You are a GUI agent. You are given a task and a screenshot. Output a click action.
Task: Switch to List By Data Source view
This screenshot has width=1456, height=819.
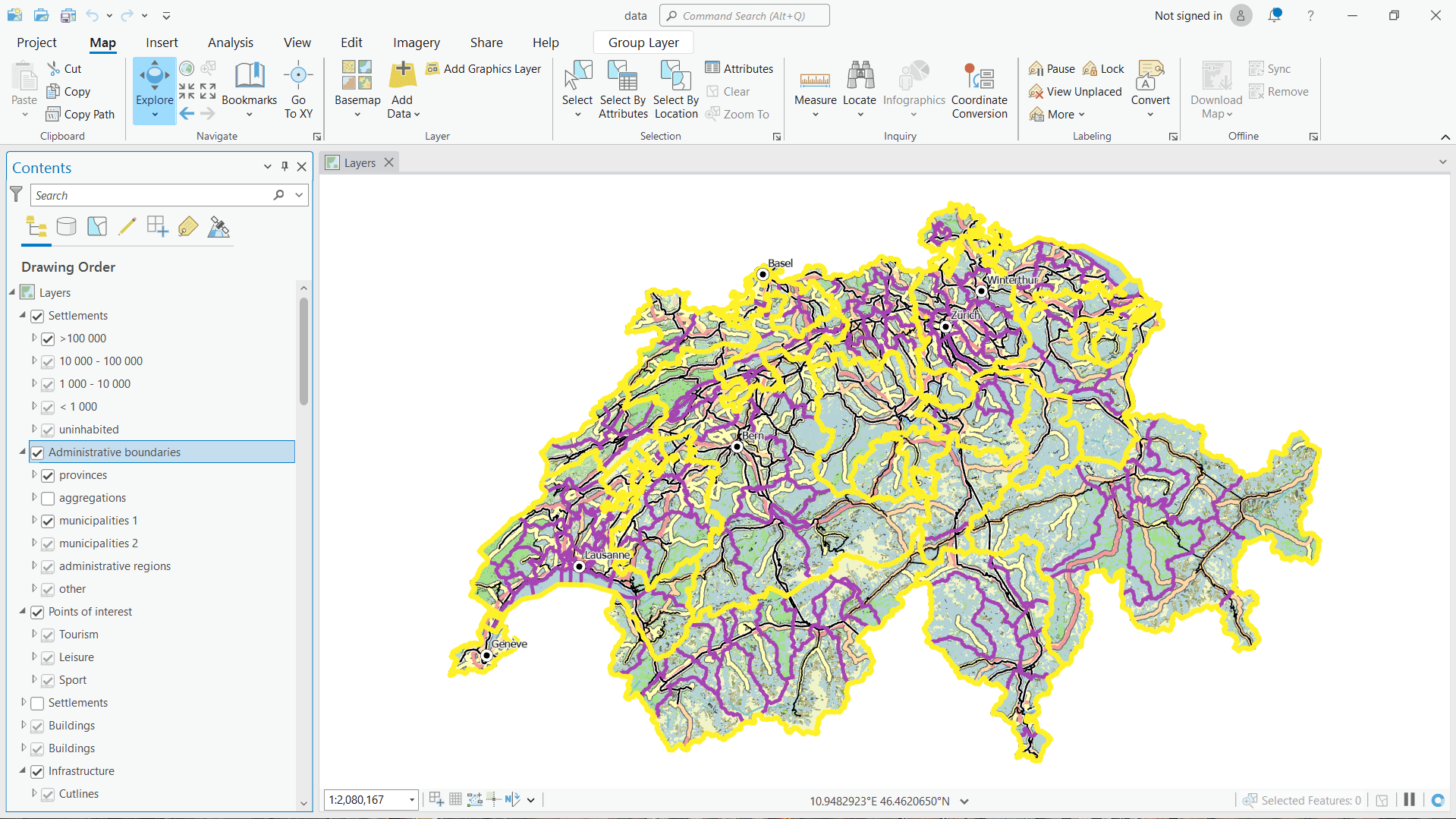[x=67, y=226]
